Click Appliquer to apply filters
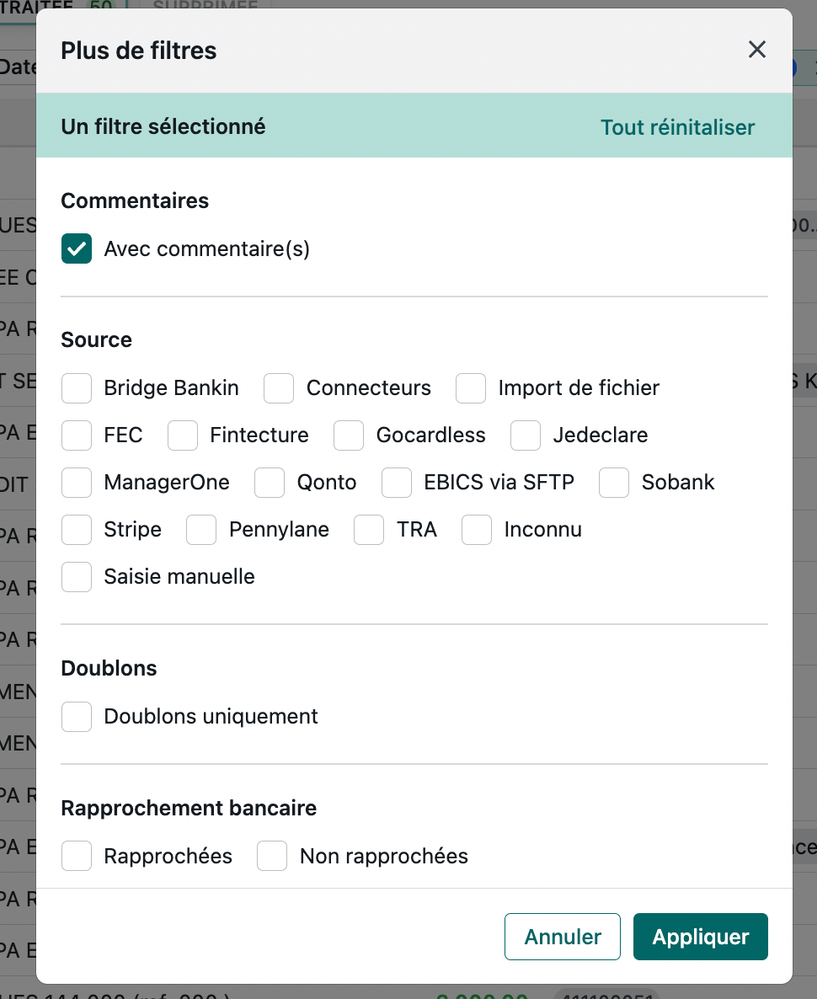 pos(700,937)
